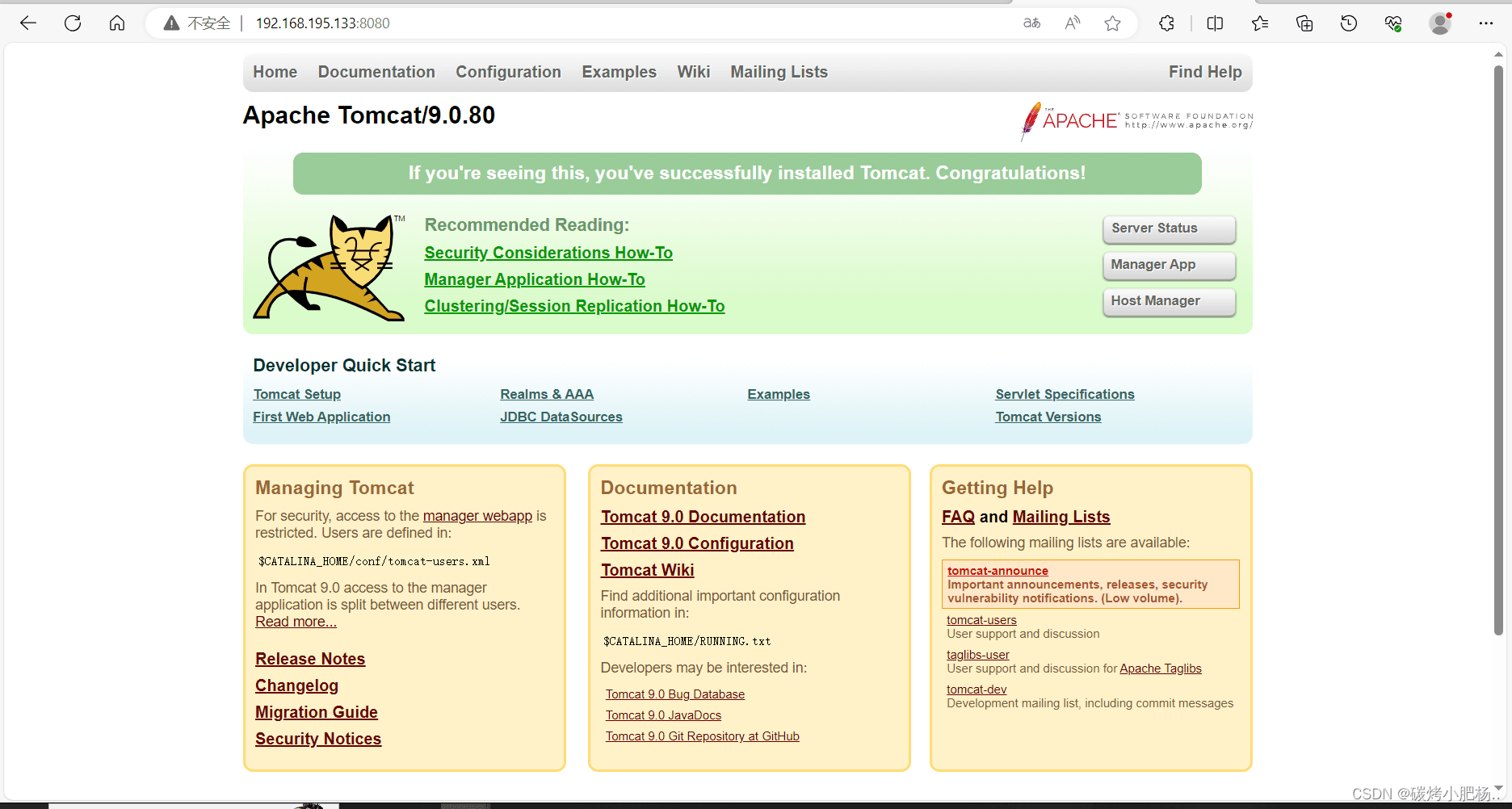Image resolution: width=1512 pixels, height=809 pixels.
Task: Open the Find Help nav item
Action: [x=1205, y=72]
